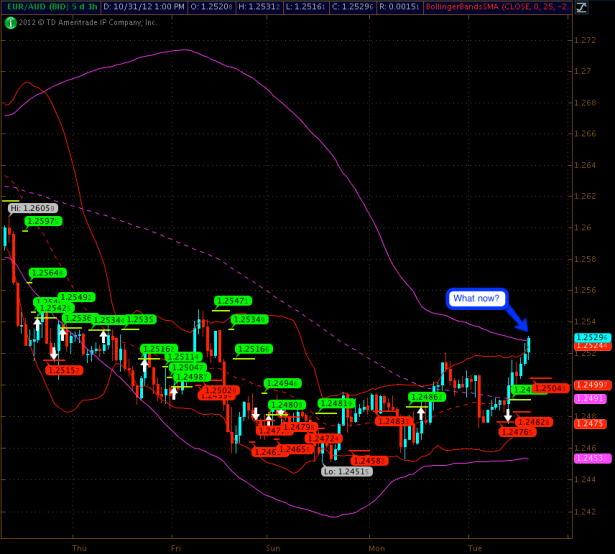
Task: Select the green 1.2597 price label
Action: tap(43, 221)
